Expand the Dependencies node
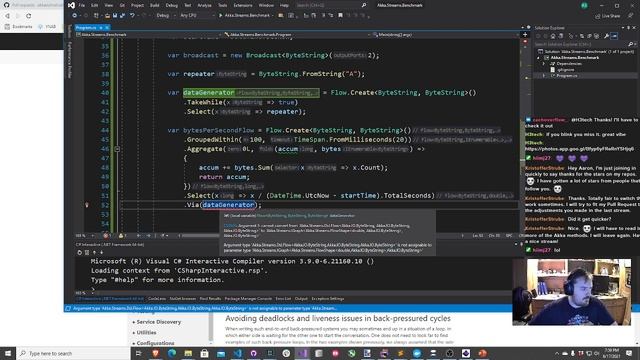Image resolution: width=640 pixels, height=360 pixels. pyautogui.click(x=543, y=64)
